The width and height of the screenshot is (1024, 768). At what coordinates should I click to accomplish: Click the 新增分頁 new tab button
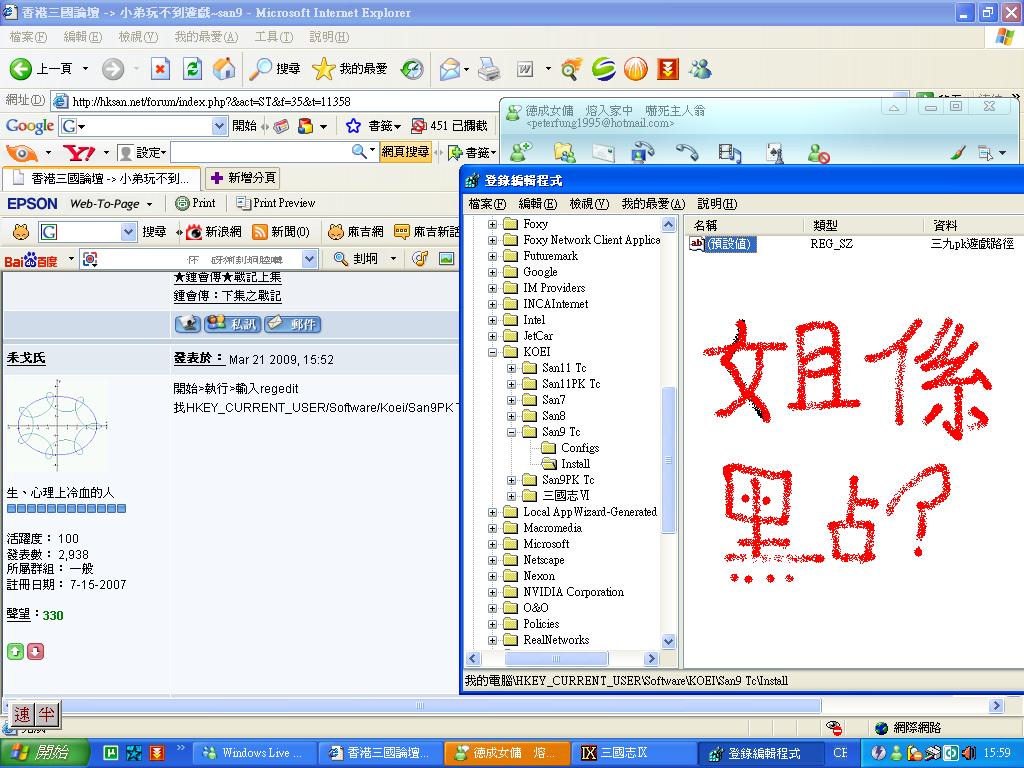coord(243,178)
